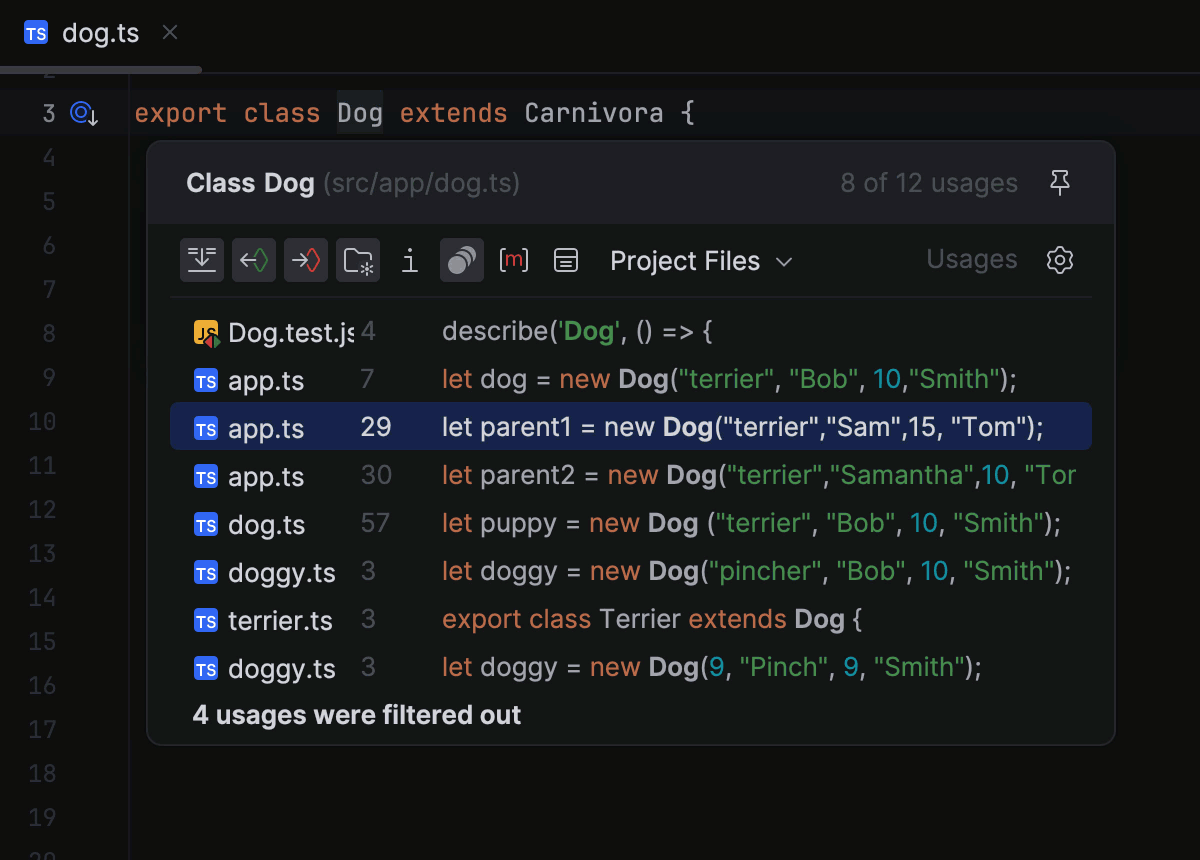Select the [m] filter icon in the popup toolbar
Image resolution: width=1200 pixels, height=860 pixels.
coord(513,260)
